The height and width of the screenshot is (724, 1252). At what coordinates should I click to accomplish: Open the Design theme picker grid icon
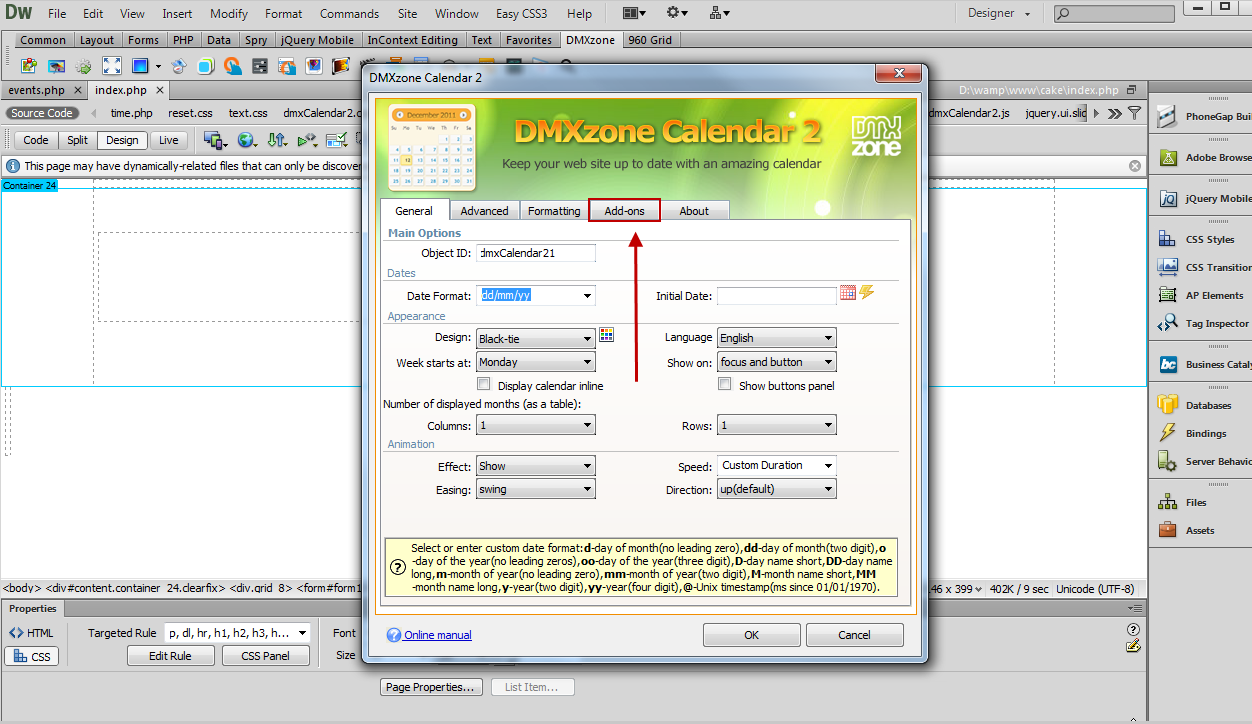[x=606, y=336]
